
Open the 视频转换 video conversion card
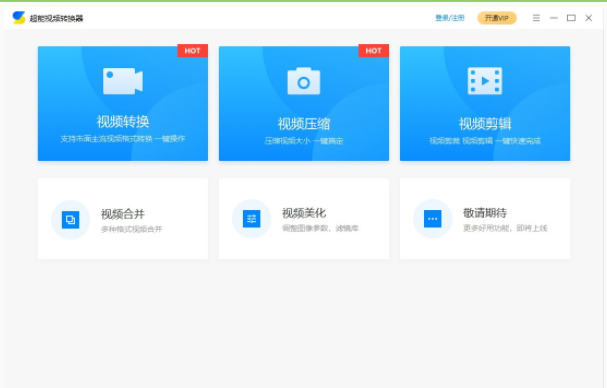click(x=123, y=103)
